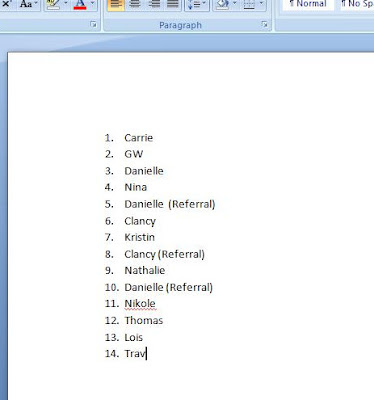This screenshot has height=400, width=374.
Task: Center the paragraph text
Action: tap(135, 4)
